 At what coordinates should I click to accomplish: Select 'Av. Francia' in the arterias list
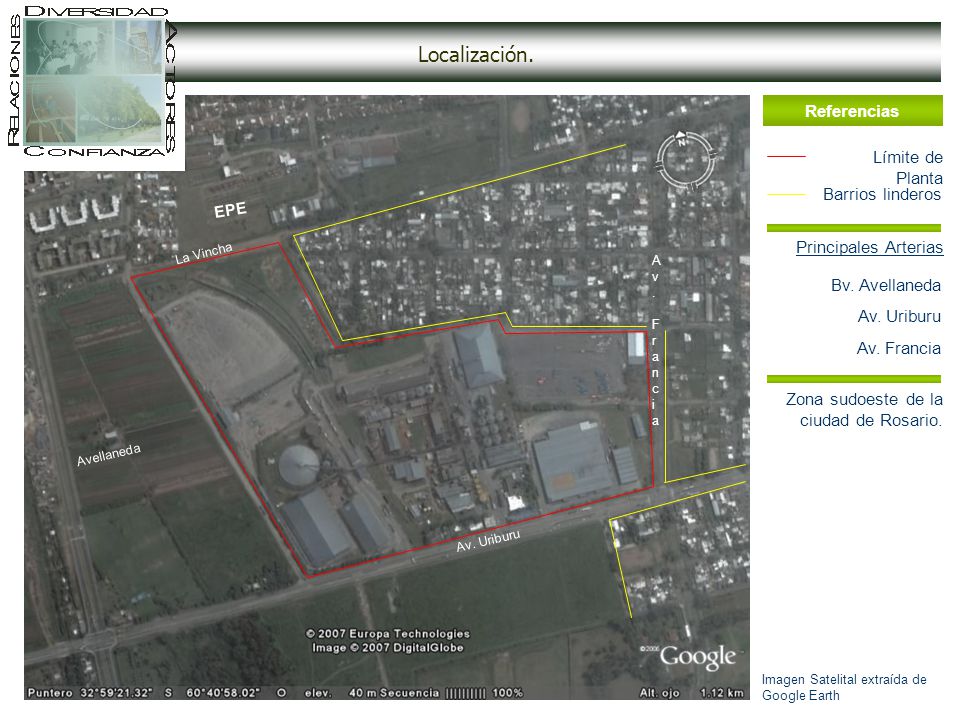coord(899,348)
